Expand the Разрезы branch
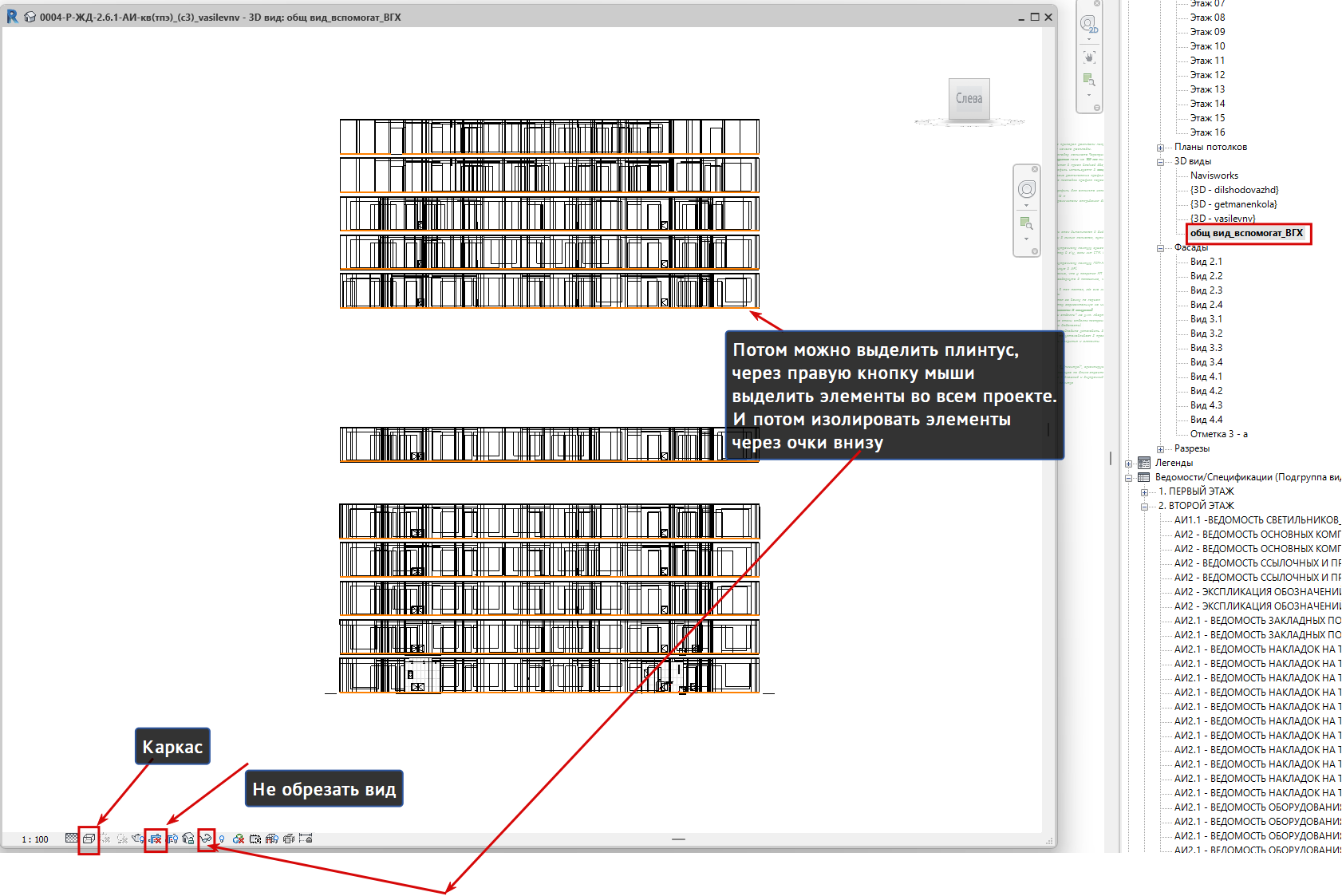The height and width of the screenshot is (896, 1342). pyautogui.click(x=1160, y=449)
